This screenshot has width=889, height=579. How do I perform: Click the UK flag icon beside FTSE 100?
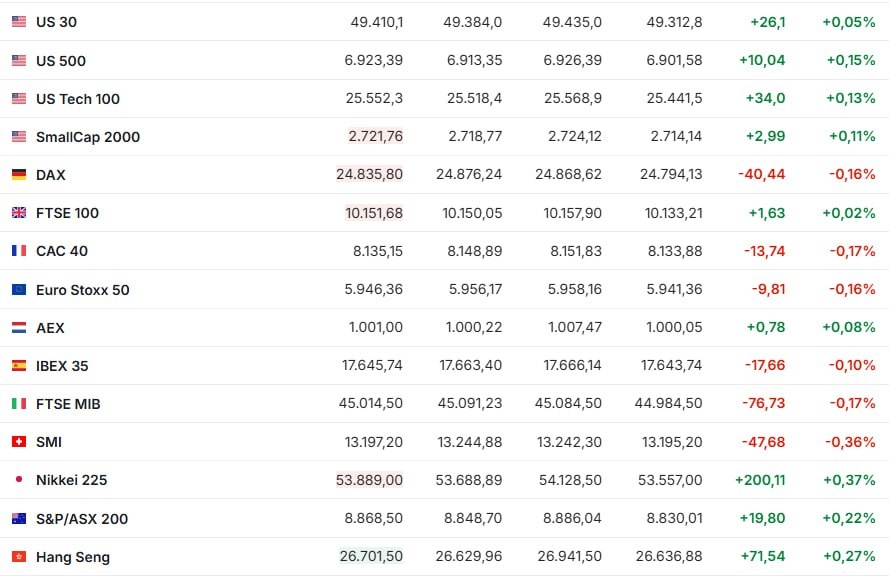(19, 213)
